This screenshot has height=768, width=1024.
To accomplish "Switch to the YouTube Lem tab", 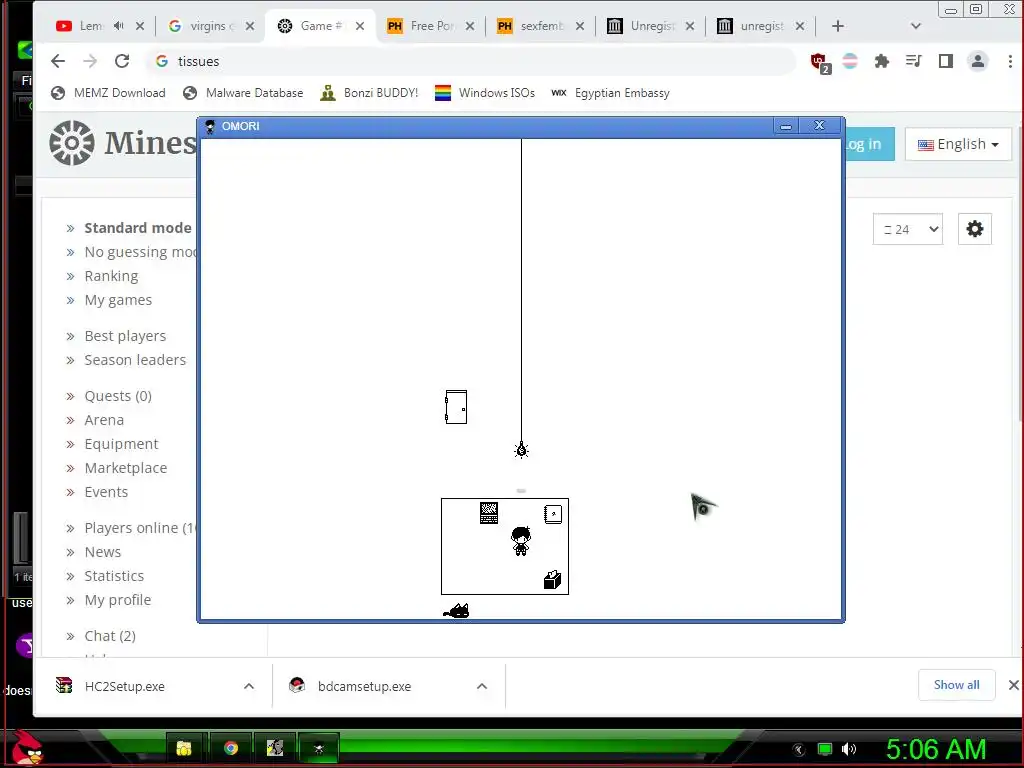I will coord(91,26).
